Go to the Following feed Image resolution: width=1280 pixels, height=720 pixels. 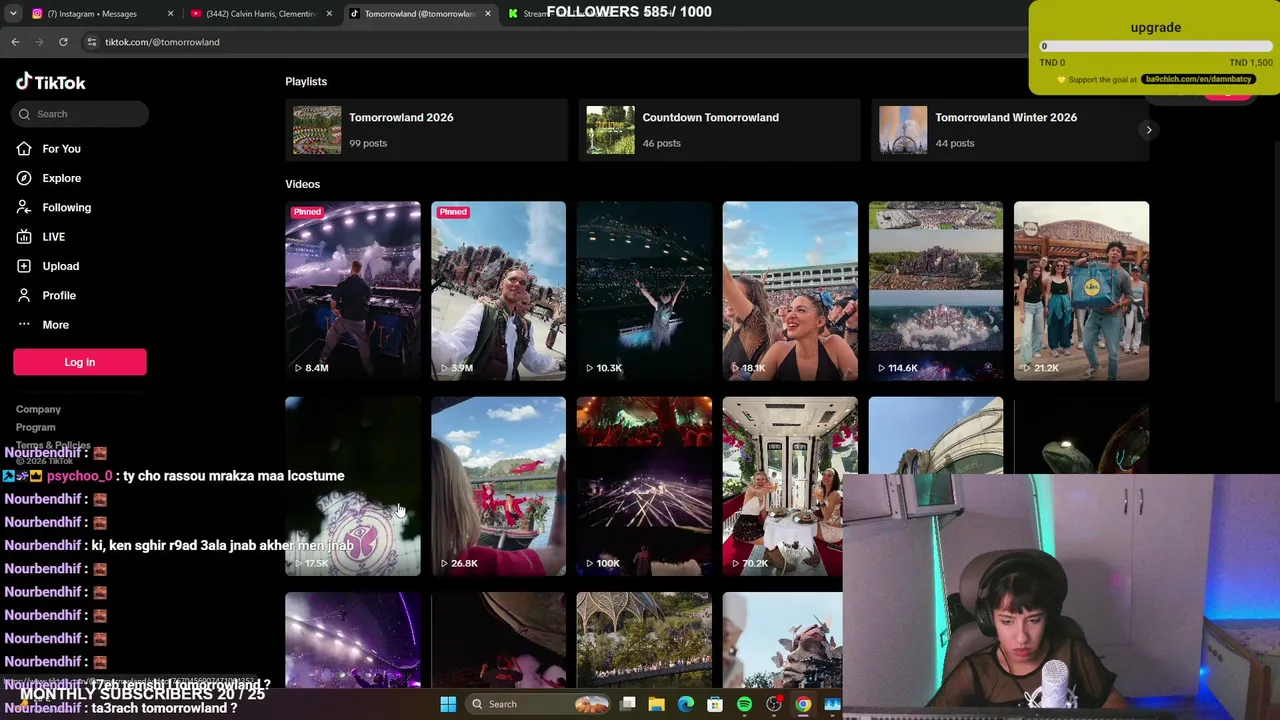click(66, 207)
